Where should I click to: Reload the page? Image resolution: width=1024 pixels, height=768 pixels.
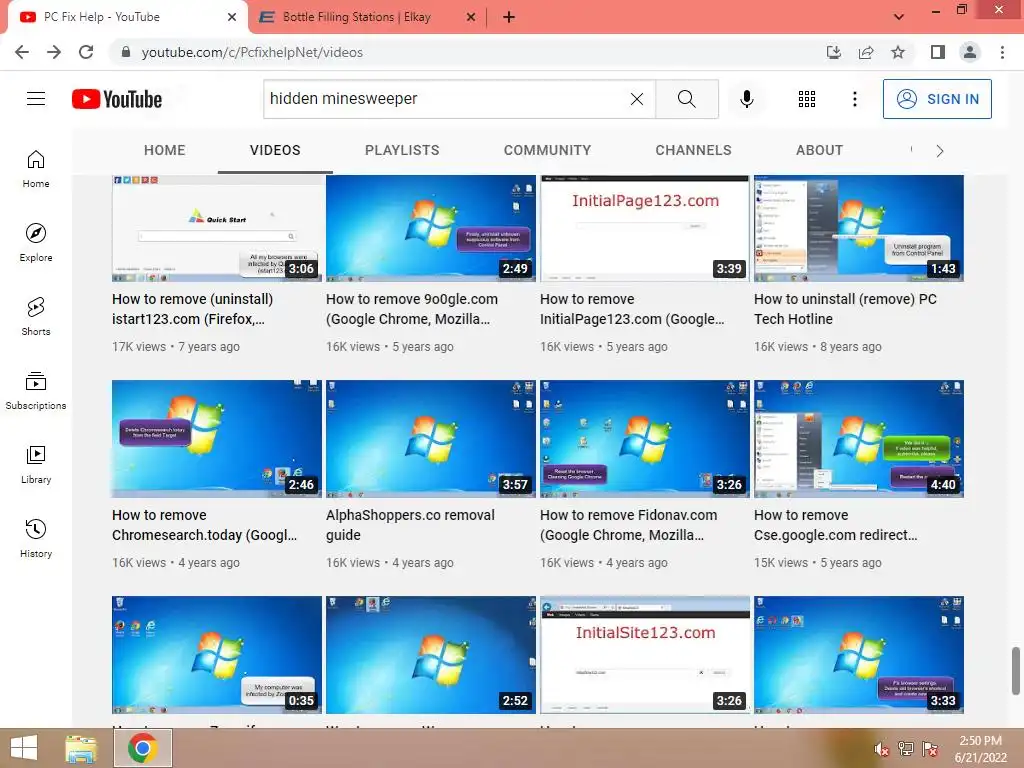click(x=86, y=52)
